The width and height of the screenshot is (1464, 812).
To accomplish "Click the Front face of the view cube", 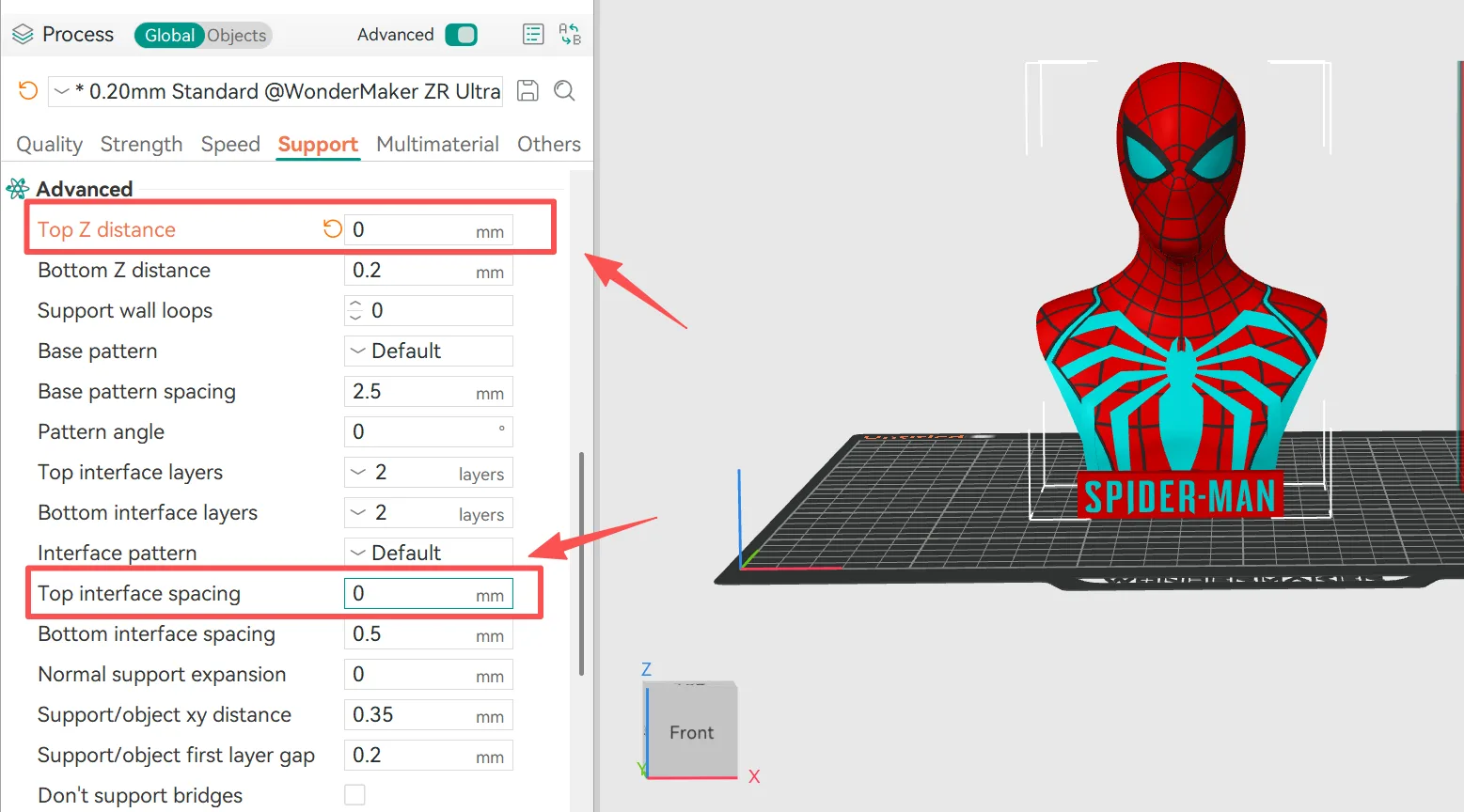I will [692, 732].
